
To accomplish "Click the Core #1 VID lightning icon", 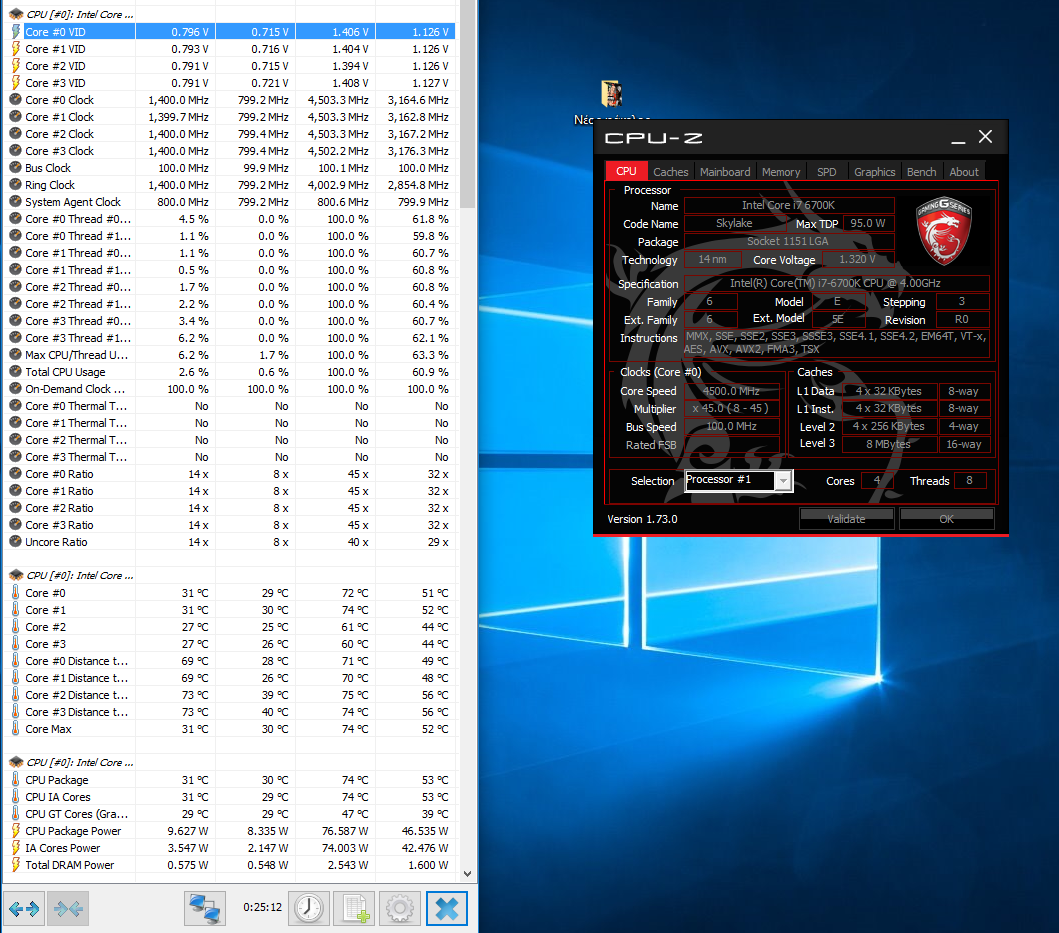I will point(16,49).
